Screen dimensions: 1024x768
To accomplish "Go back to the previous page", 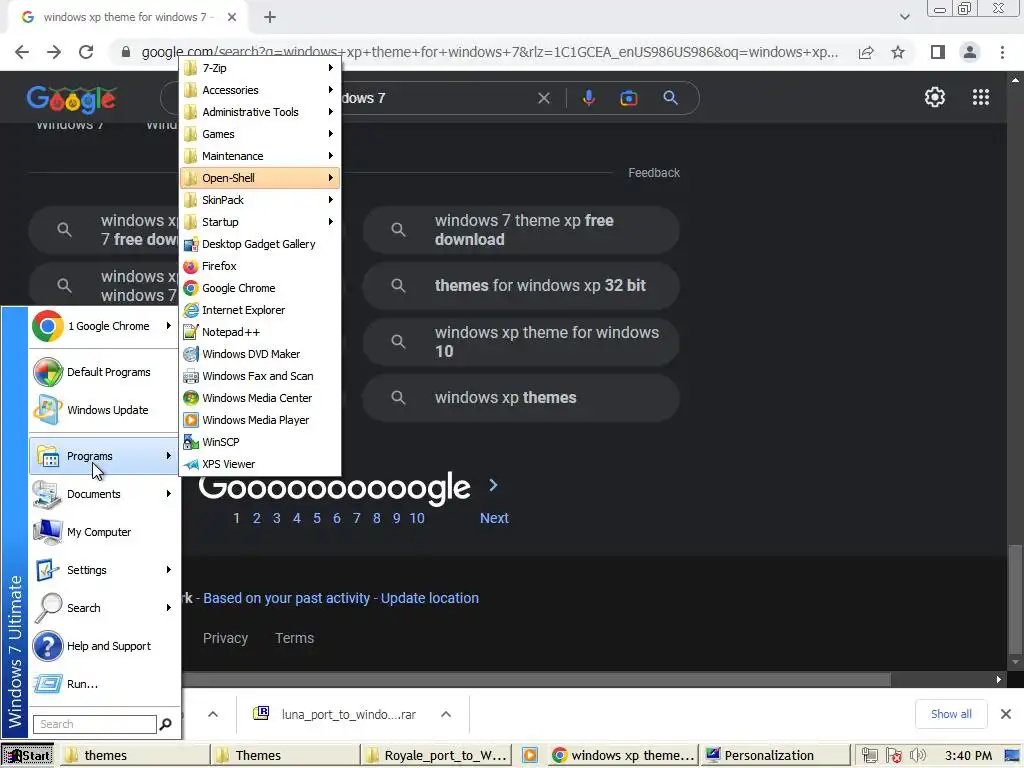I will 22,52.
